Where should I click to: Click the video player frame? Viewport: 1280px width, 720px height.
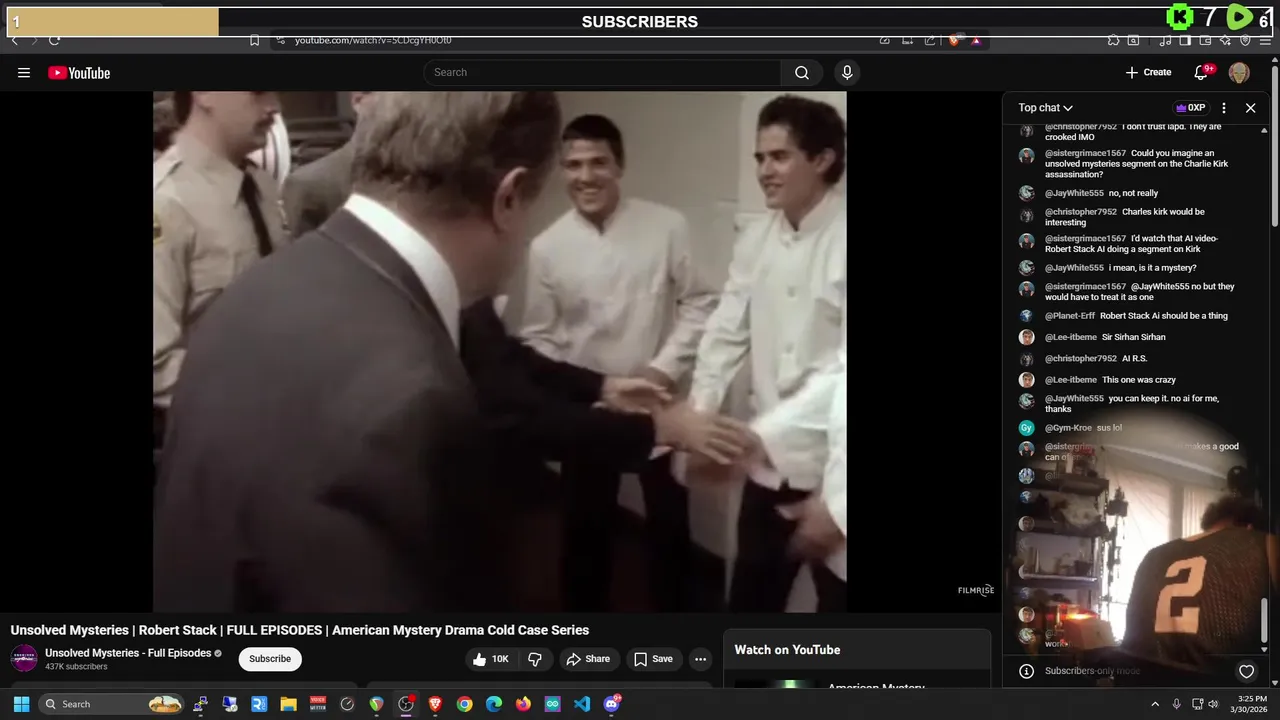pyautogui.click(x=500, y=352)
